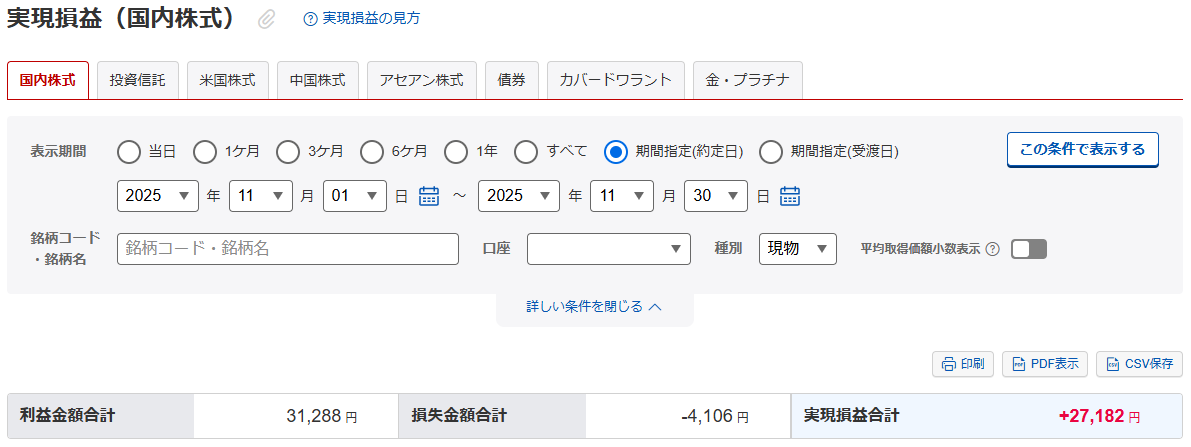The width and height of the screenshot is (1191, 447).
Task: Click the 印刷 print button
Action: tap(962, 364)
